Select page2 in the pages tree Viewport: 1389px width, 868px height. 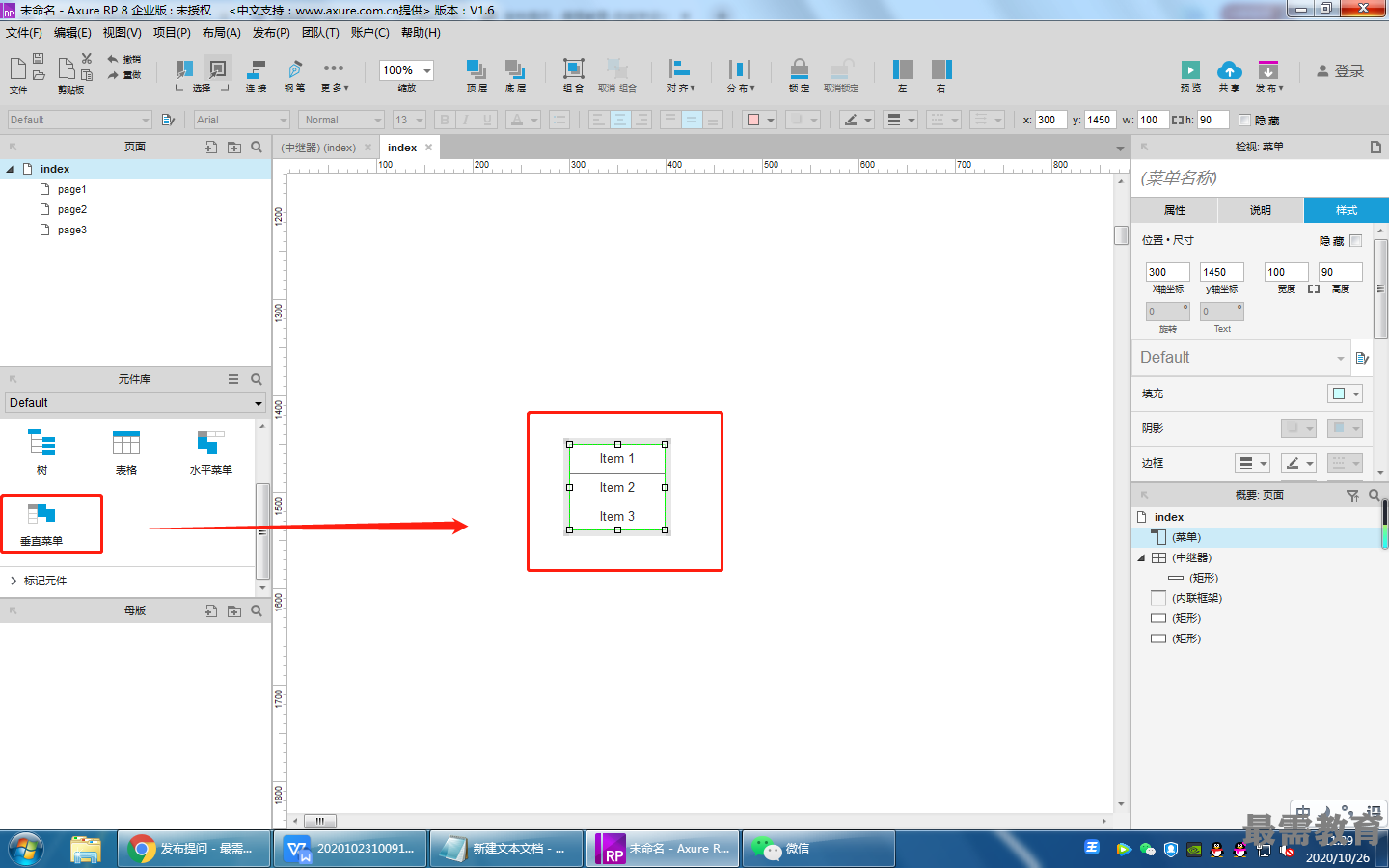click(x=71, y=209)
